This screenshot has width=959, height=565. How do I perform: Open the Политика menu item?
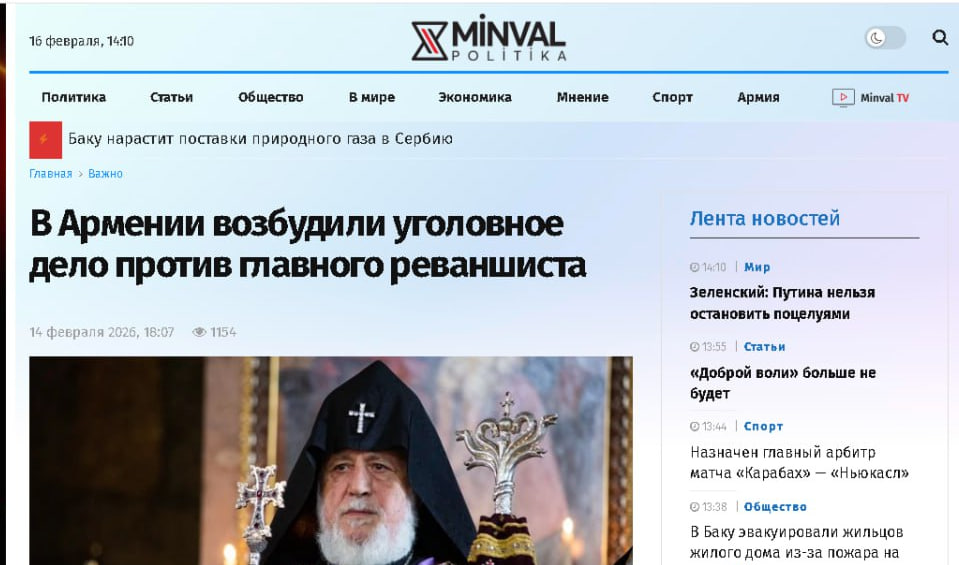[73, 97]
